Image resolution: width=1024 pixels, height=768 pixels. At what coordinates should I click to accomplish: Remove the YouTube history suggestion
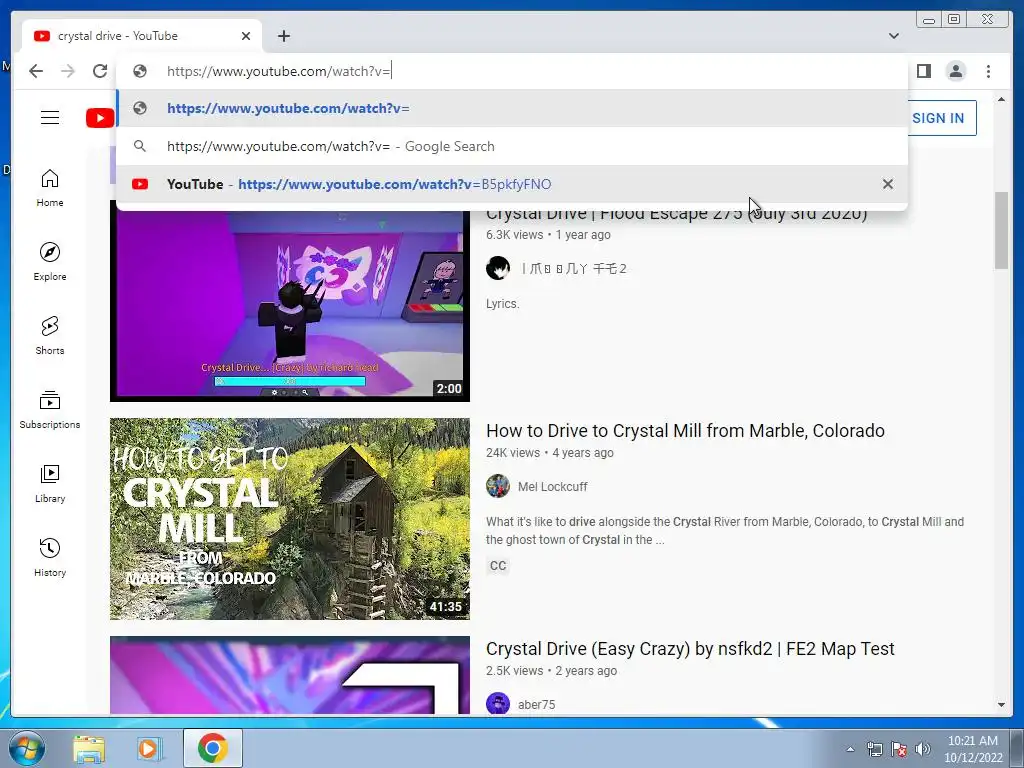[x=888, y=184]
